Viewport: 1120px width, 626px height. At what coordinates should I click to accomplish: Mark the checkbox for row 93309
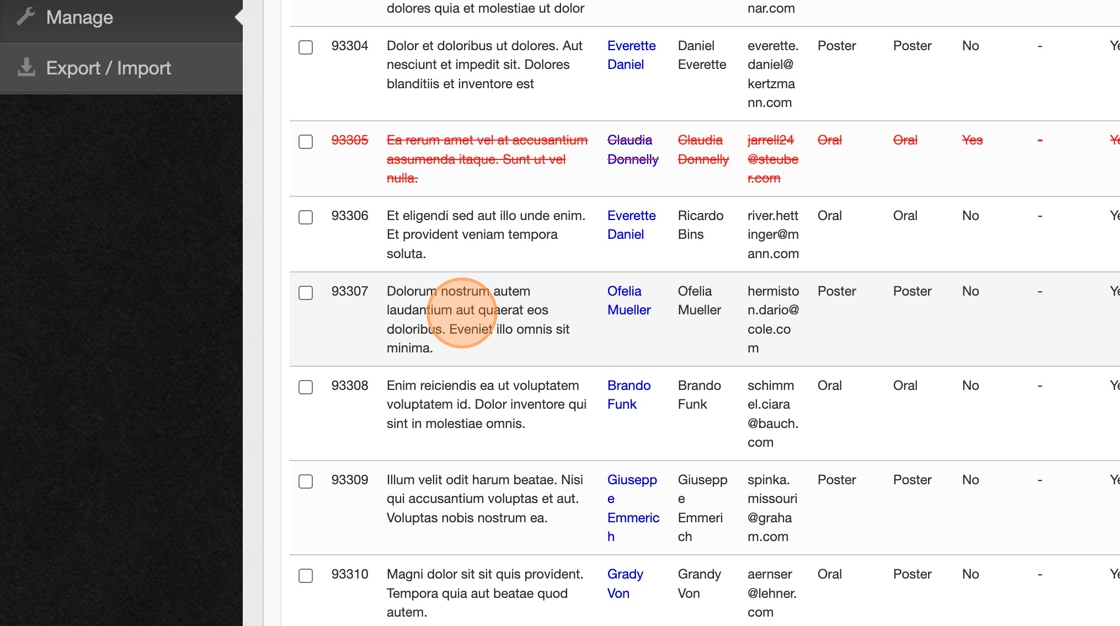[306, 481]
